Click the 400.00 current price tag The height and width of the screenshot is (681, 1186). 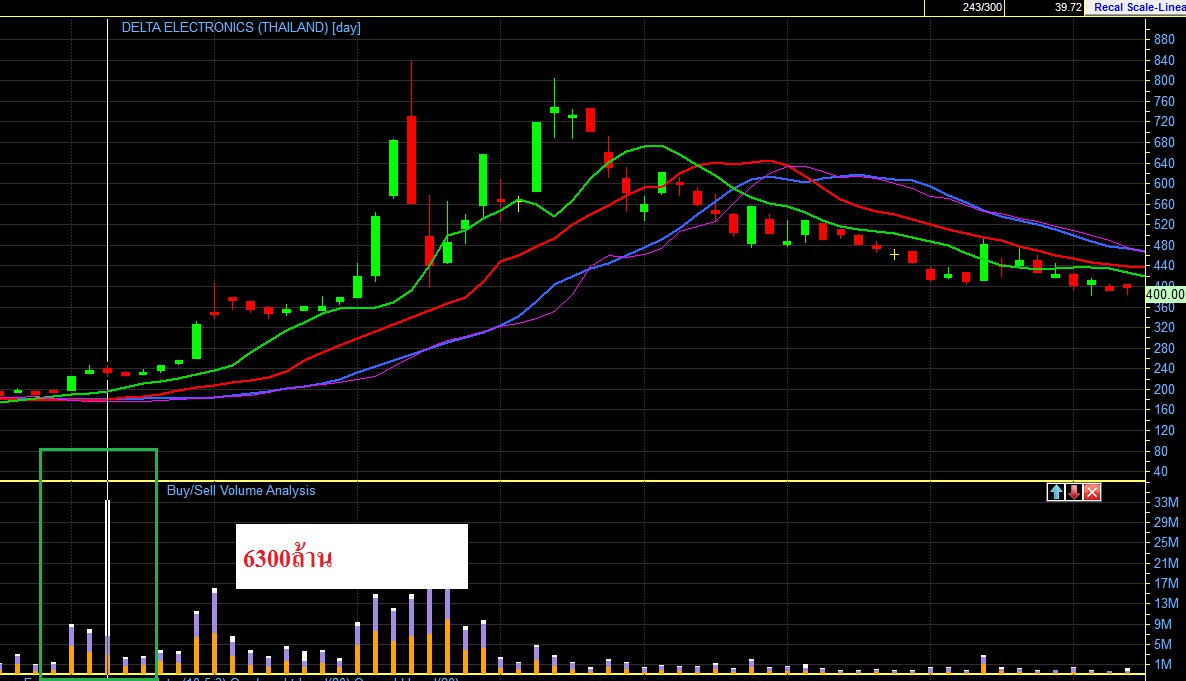click(x=1165, y=294)
